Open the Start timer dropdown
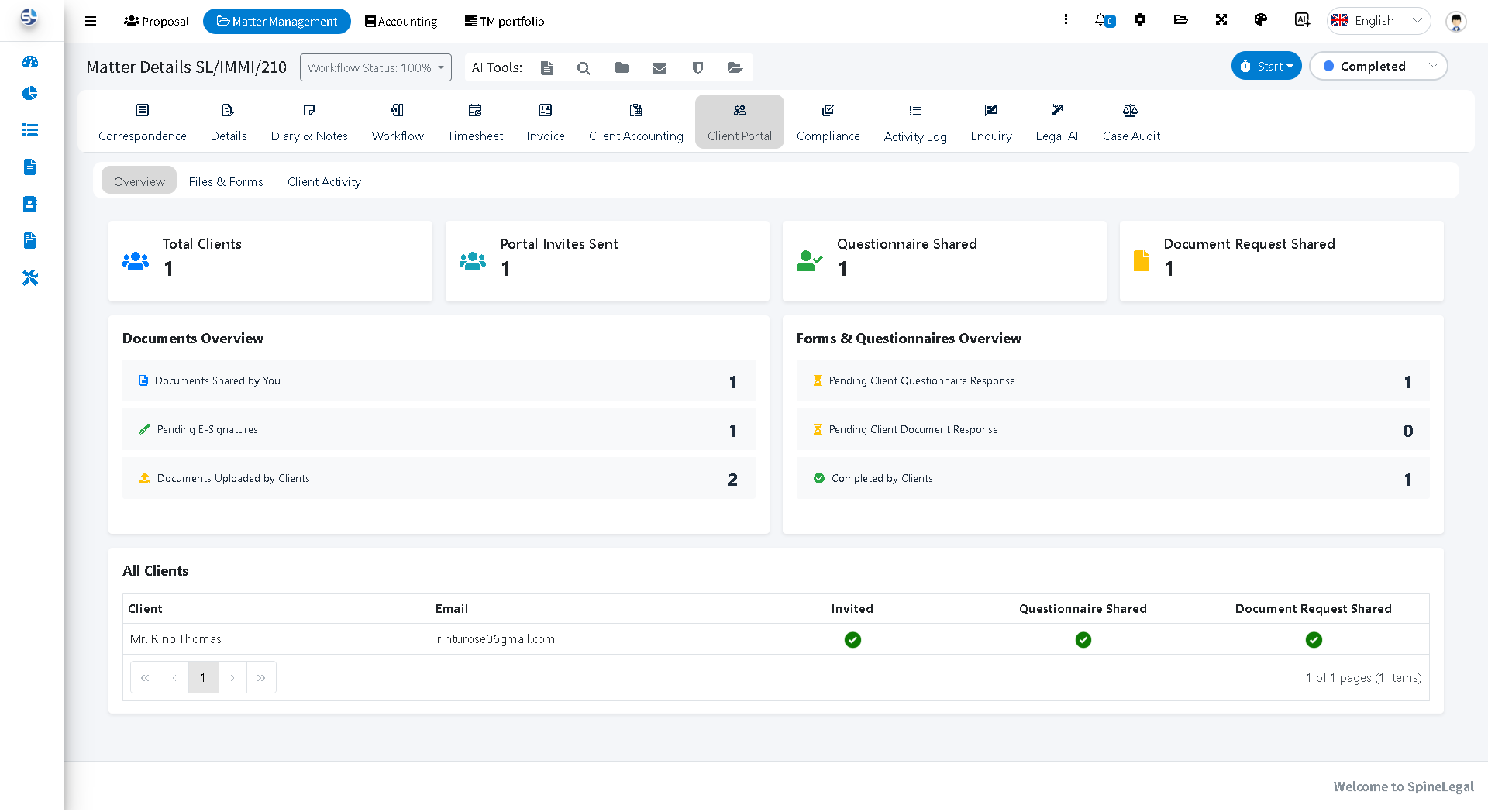The image size is (1488, 812). [1266, 67]
